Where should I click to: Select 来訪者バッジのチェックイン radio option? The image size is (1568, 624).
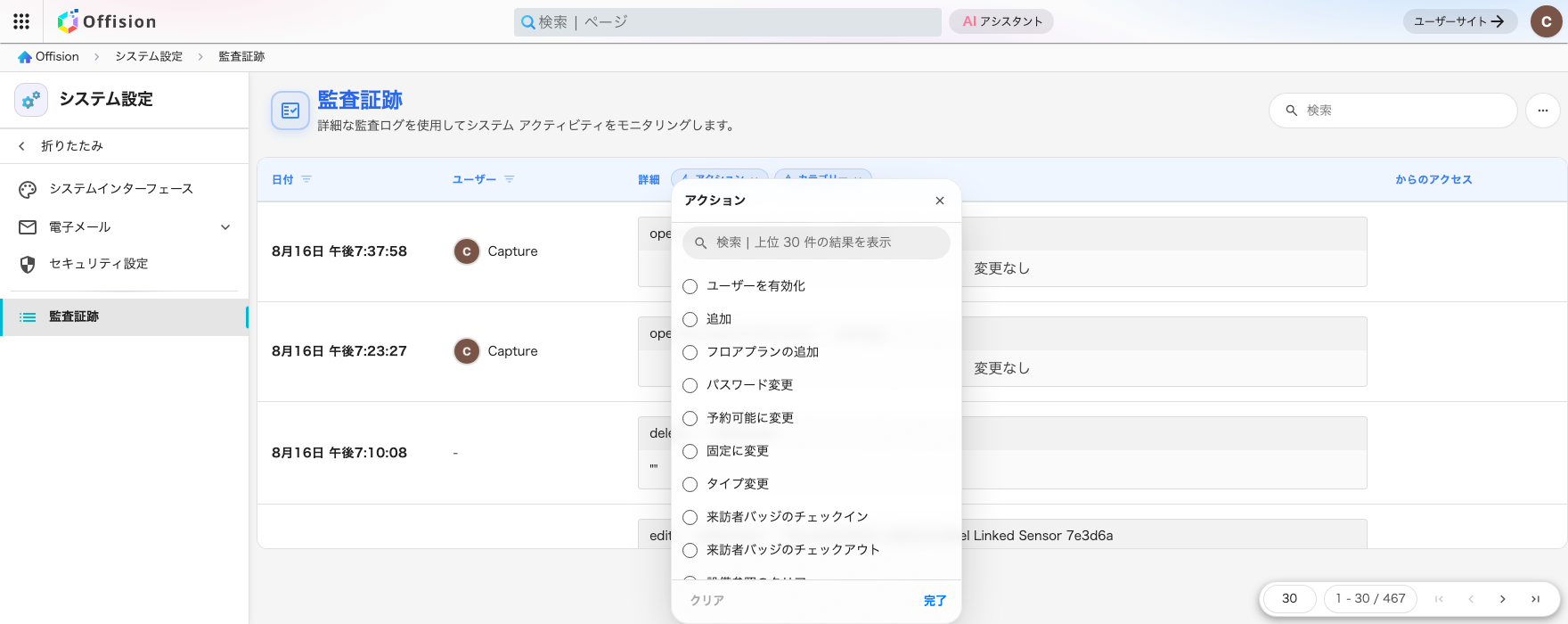690,517
